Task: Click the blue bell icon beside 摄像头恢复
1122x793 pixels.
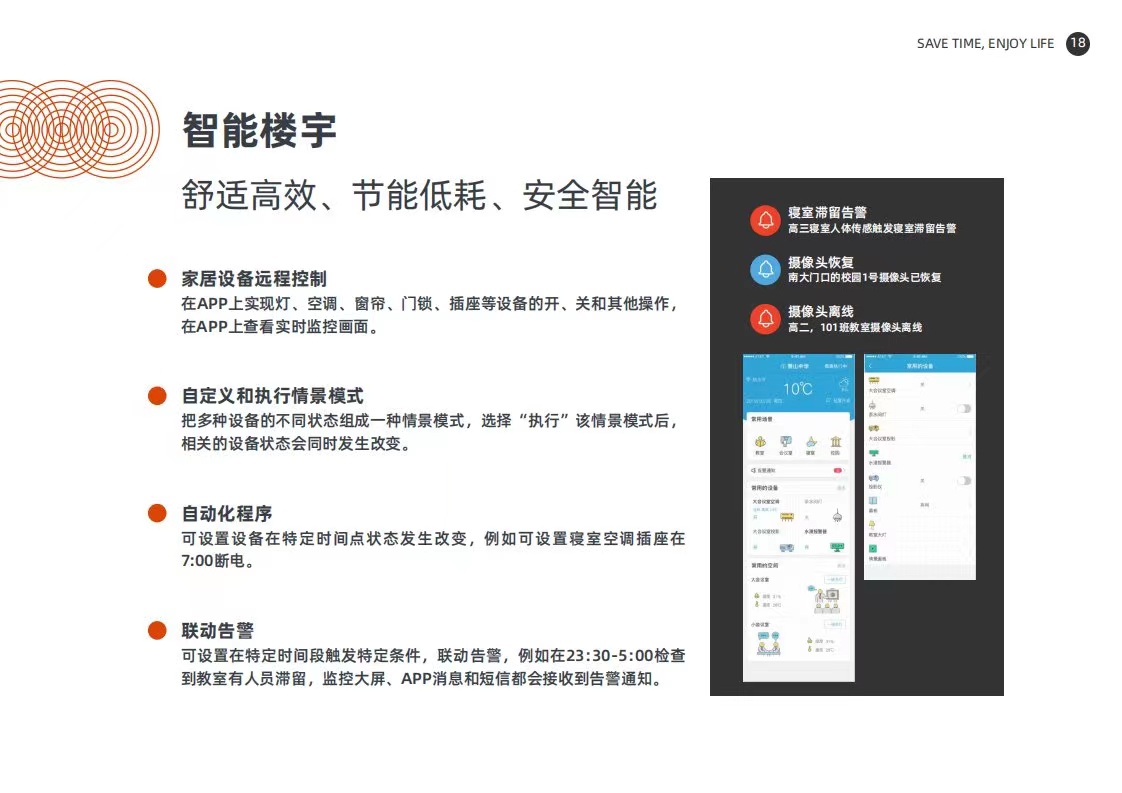Action: [x=765, y=270]
